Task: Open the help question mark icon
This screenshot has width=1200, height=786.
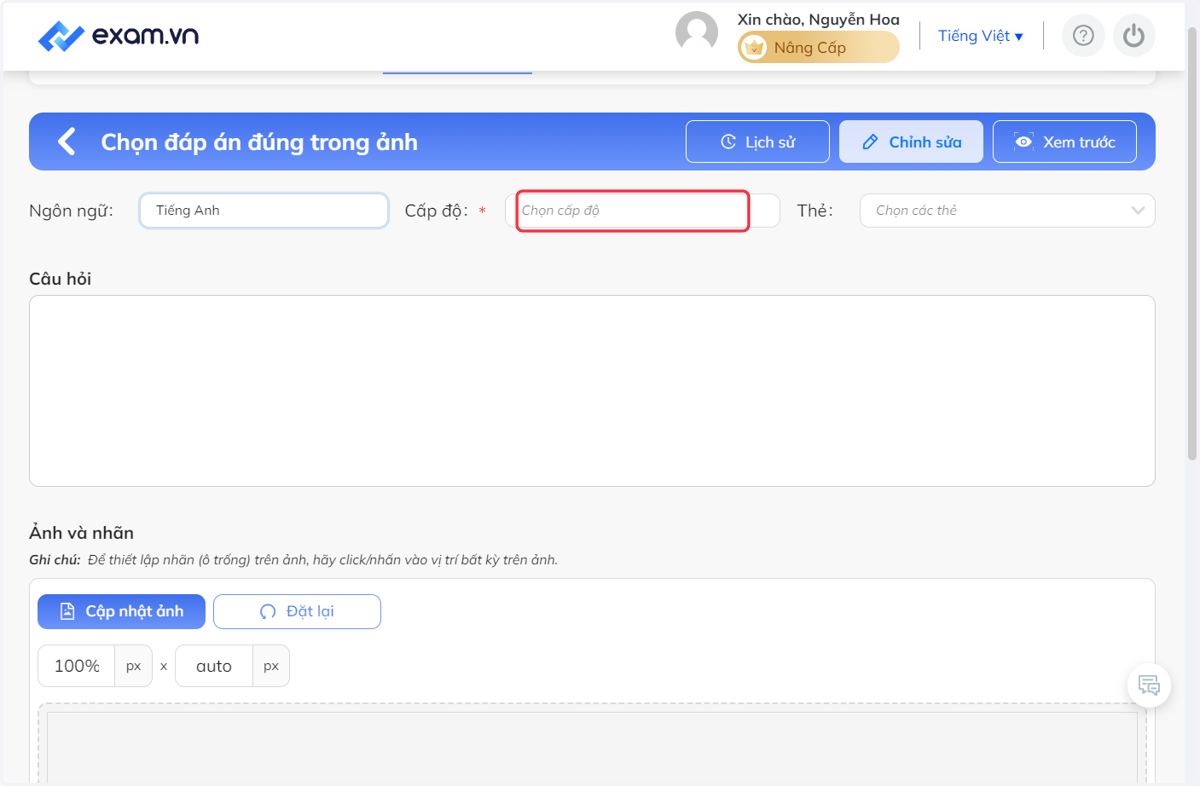Action: (1083, 36)
